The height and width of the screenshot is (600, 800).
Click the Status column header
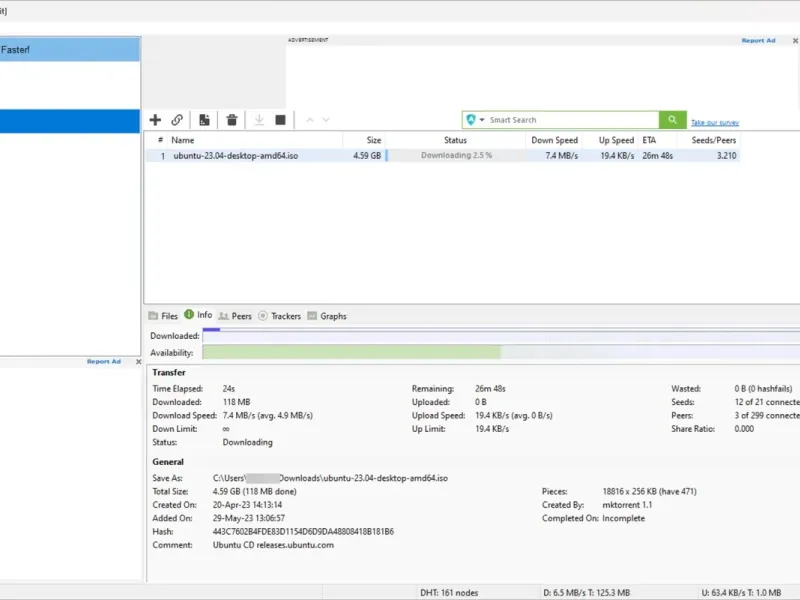click(455, 140)
